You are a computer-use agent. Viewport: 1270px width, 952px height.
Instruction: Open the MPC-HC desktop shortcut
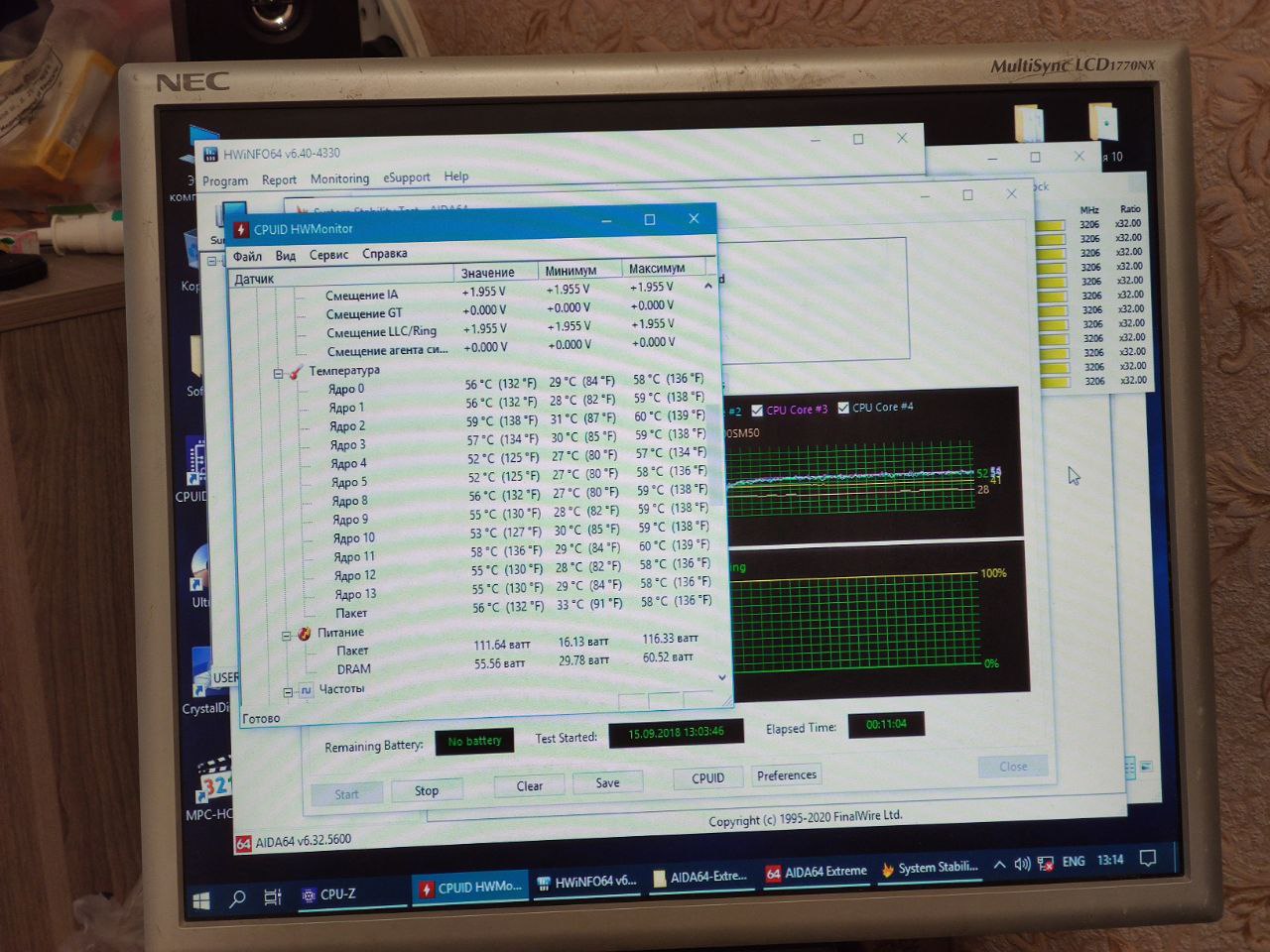click(x=209, y=790)
